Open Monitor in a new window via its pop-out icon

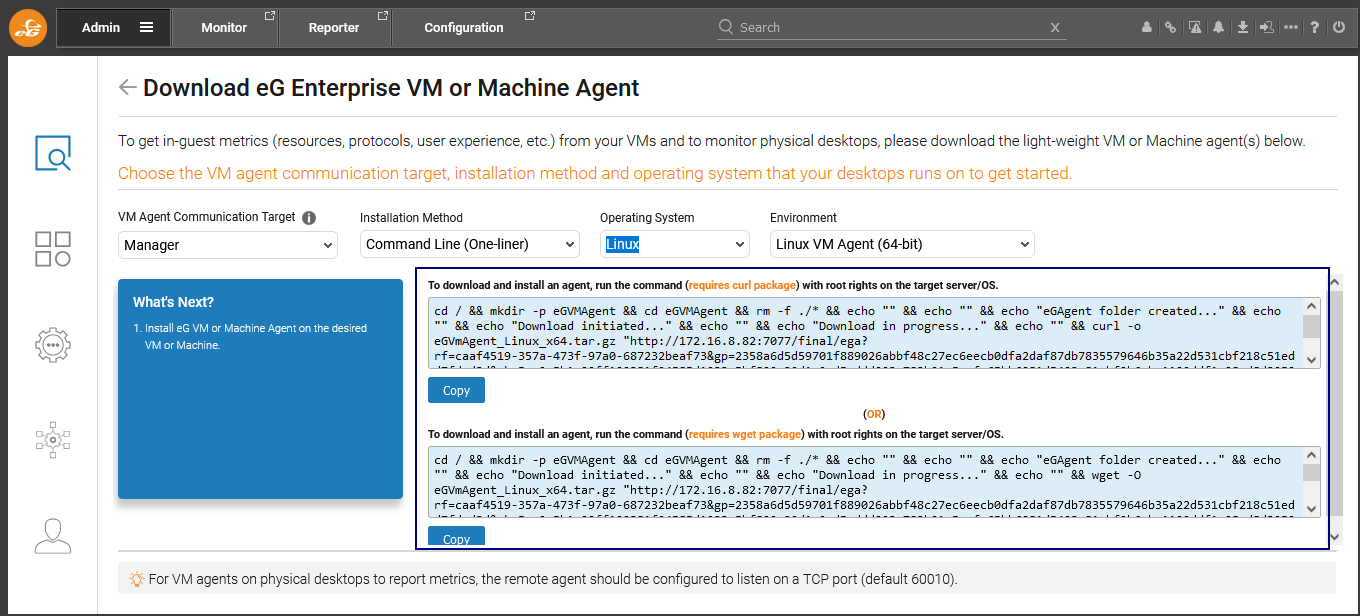[269, 16]
